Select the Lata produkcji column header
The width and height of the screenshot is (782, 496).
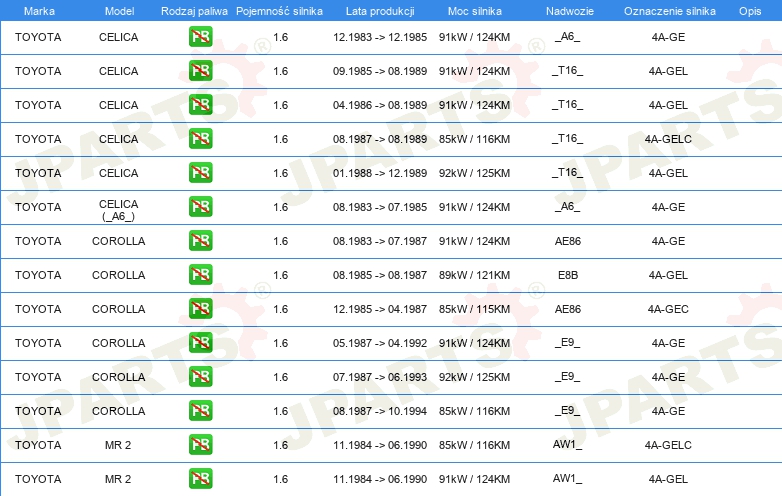(380, 11)
